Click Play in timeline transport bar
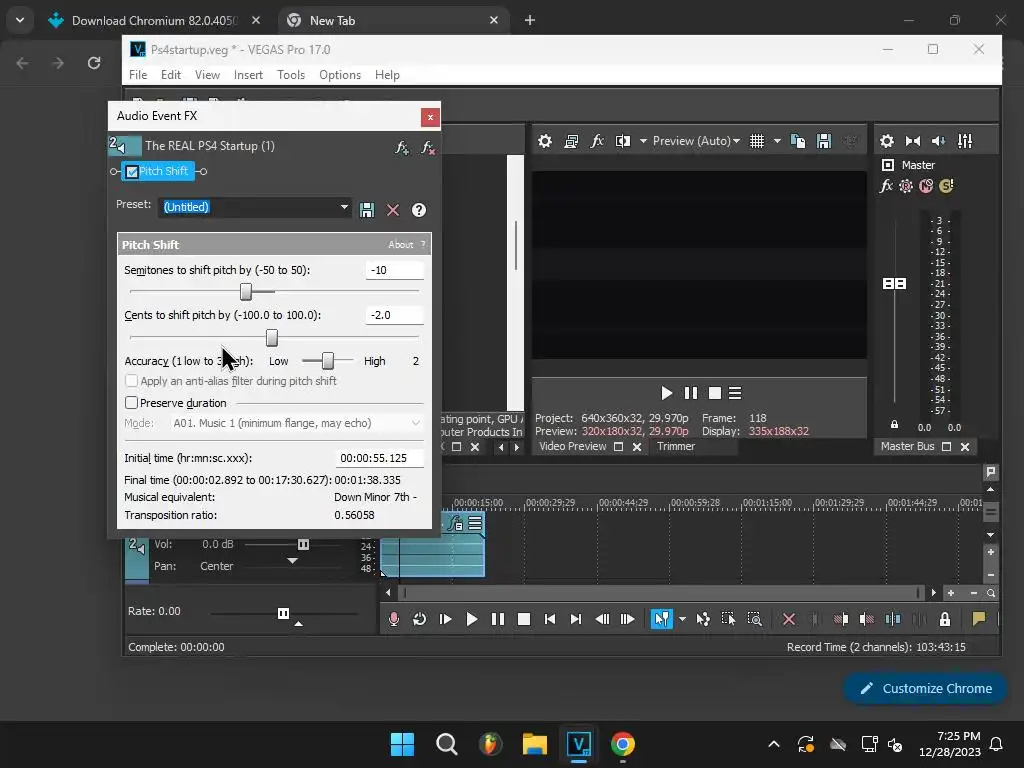Screen dimensions: 1024x768 point(472,619)
